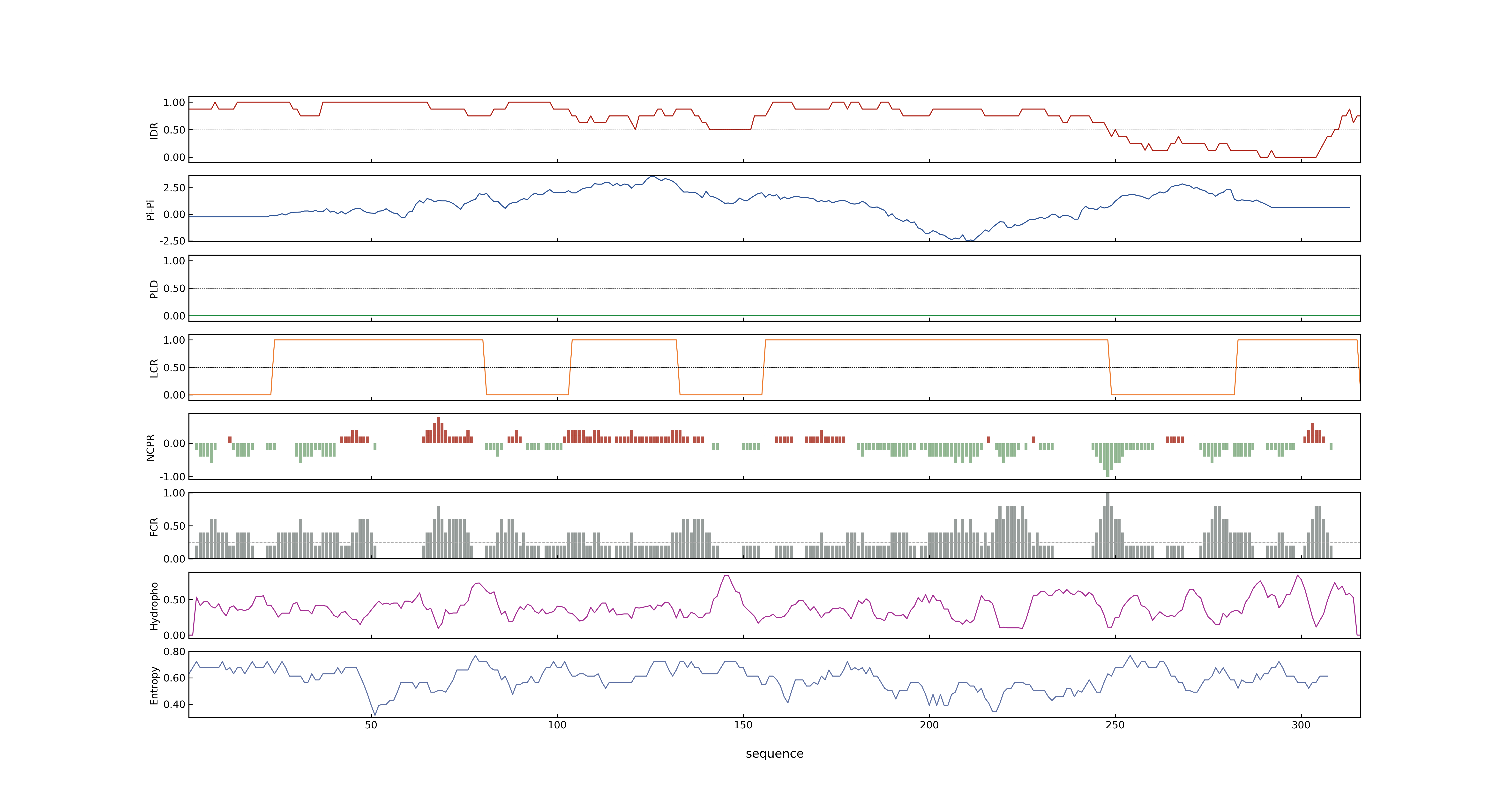
Task: Click the PLD y-axis label
Action: click(x=154, y=288)
